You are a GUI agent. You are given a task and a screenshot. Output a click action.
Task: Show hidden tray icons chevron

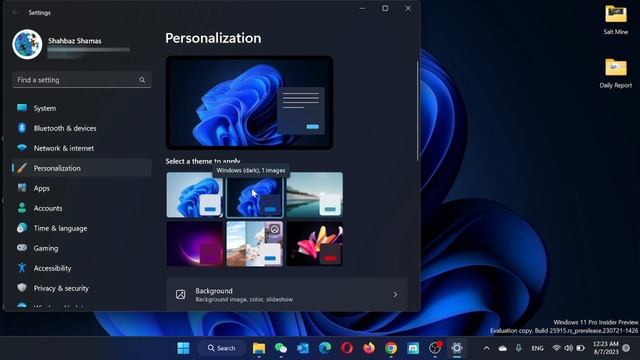487,348
